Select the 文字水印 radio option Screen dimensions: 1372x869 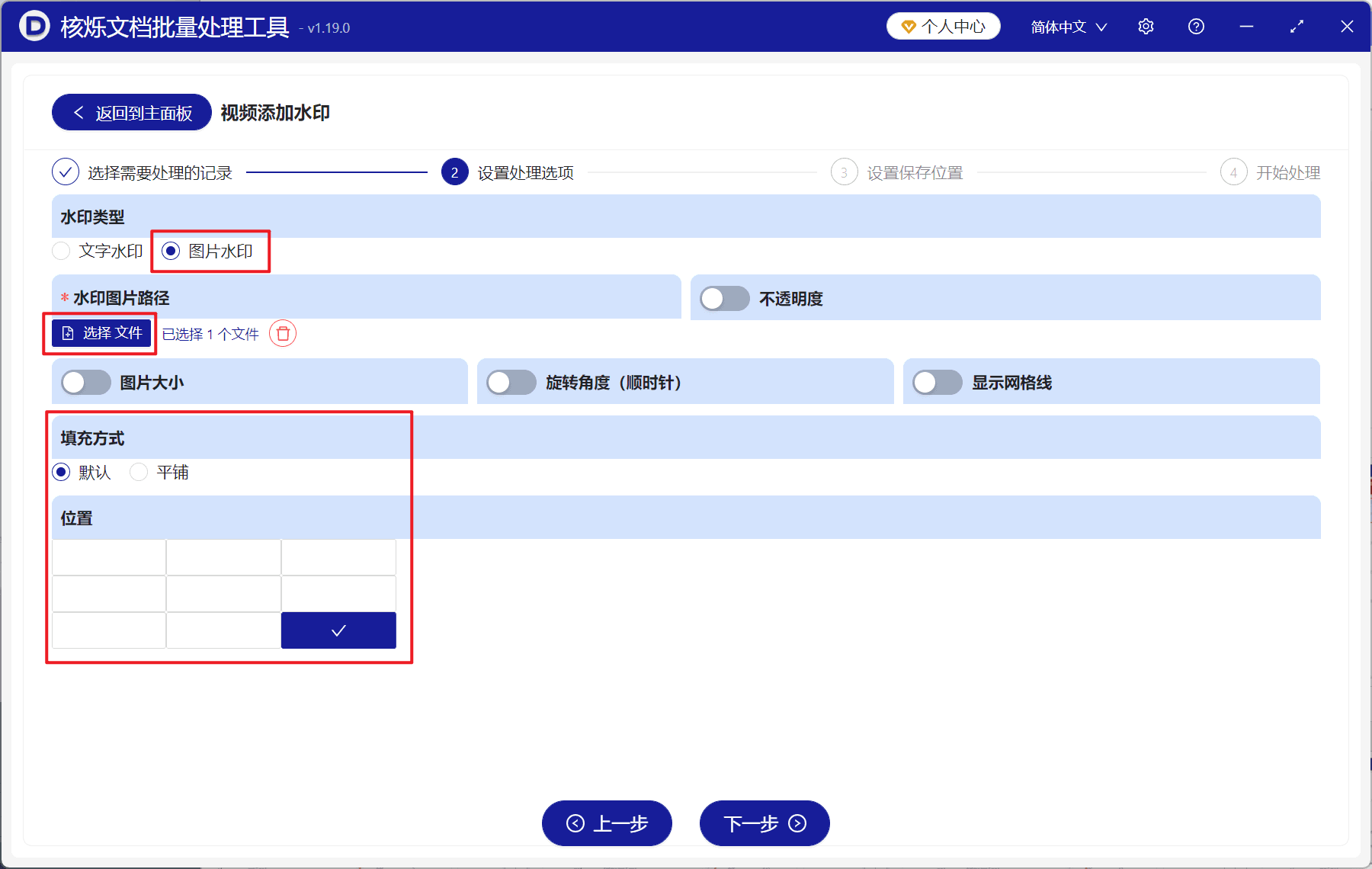pos(61,251)
